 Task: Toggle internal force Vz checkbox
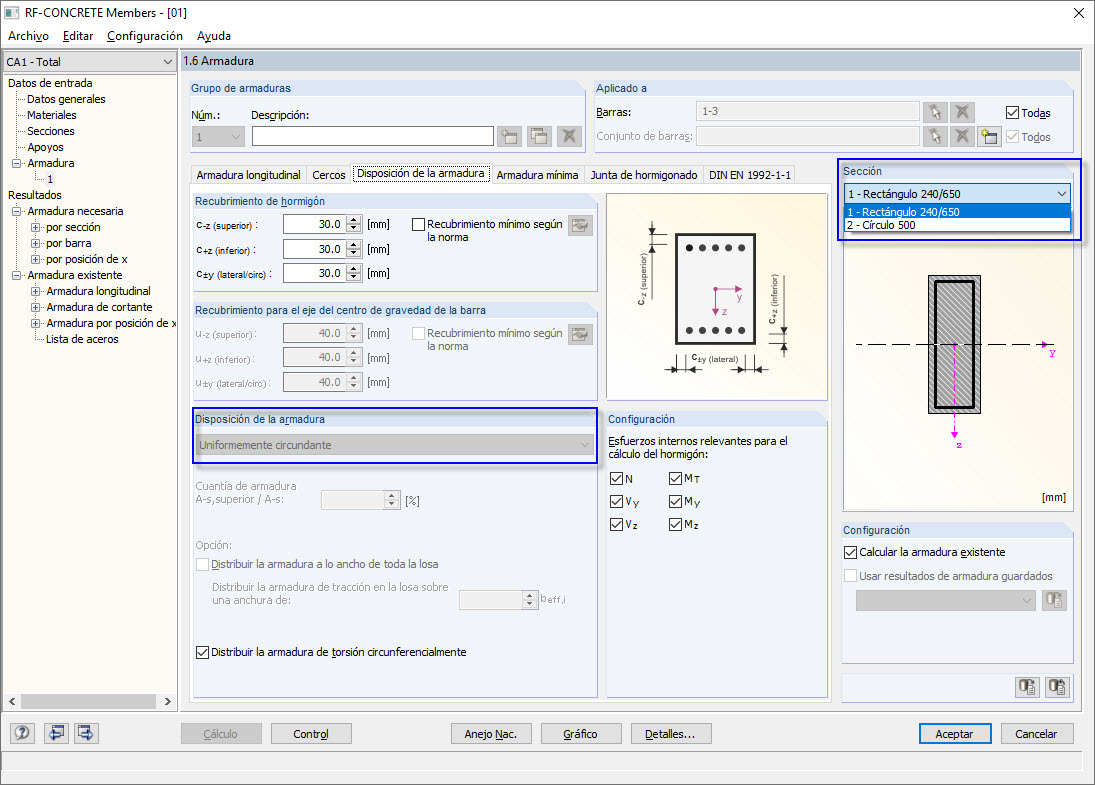click(616, 524)
